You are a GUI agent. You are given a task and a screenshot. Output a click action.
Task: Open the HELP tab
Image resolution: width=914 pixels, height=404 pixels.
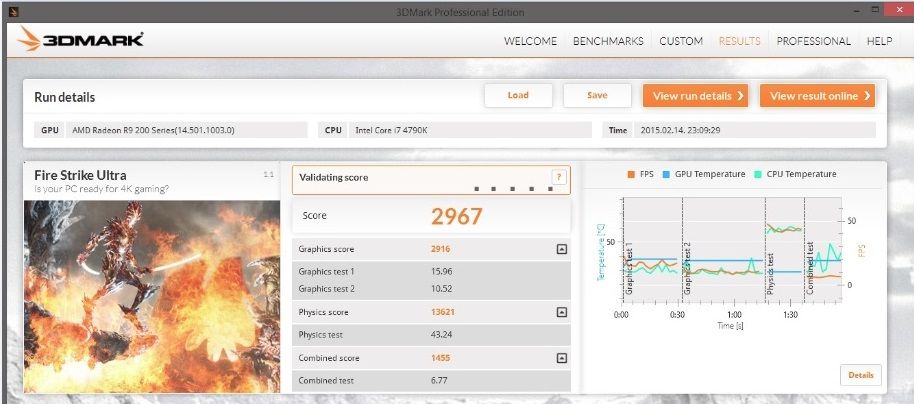pos(879,41)
